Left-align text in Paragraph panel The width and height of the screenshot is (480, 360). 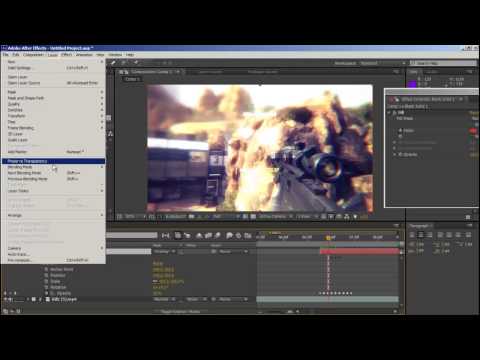(x=412, y=235)
